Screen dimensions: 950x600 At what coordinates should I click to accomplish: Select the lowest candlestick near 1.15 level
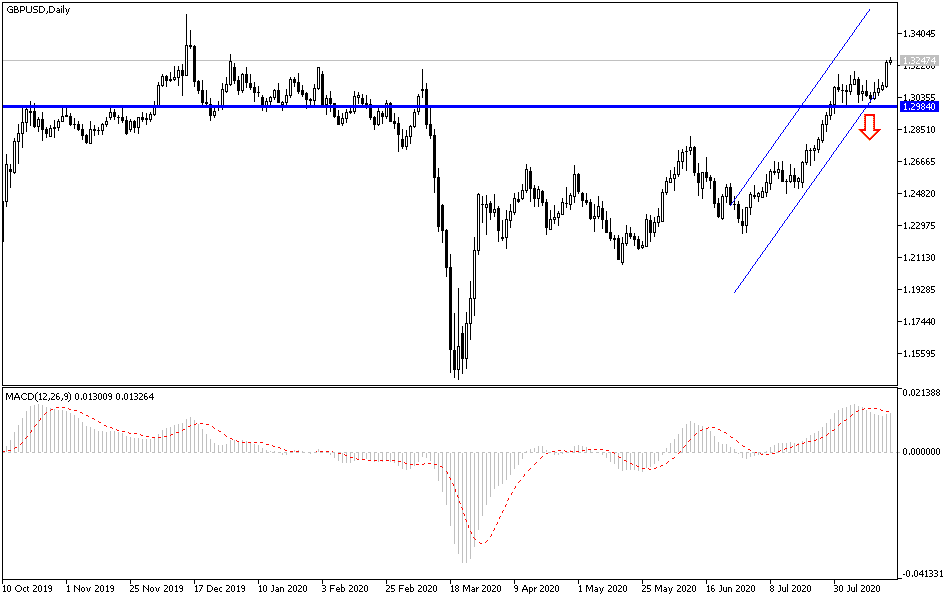pyautogui.click(x=457, y=360)
